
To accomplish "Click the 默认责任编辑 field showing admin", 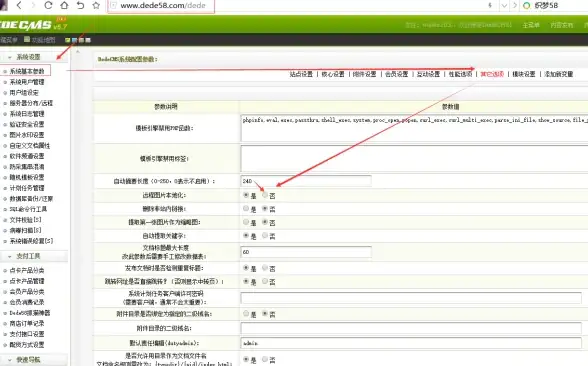I will pos(411,343).
